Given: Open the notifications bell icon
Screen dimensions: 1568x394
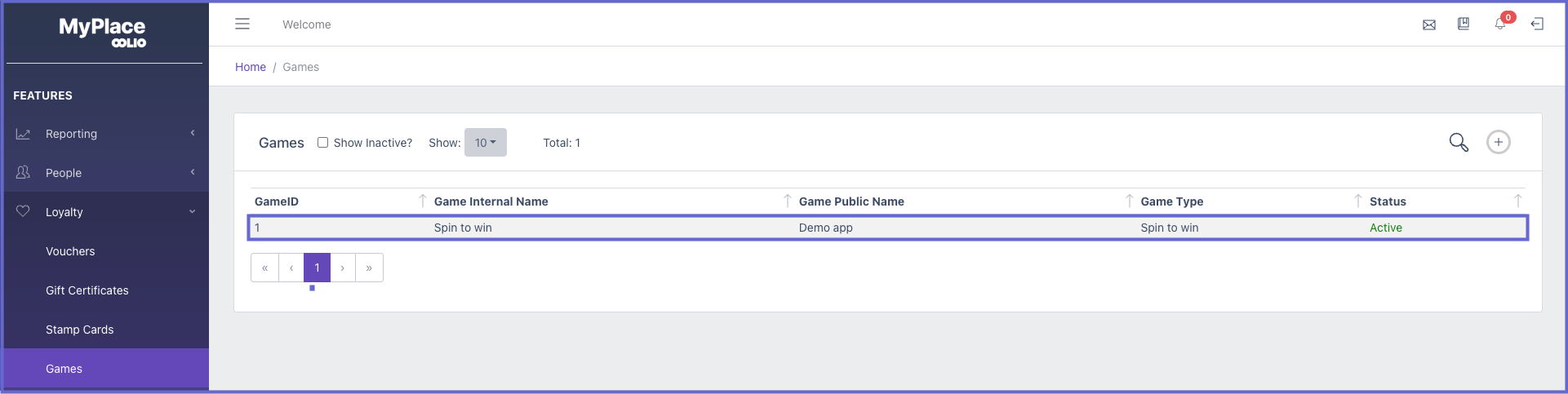Looking at the screenshot, I should click(x=1500, y=24).
